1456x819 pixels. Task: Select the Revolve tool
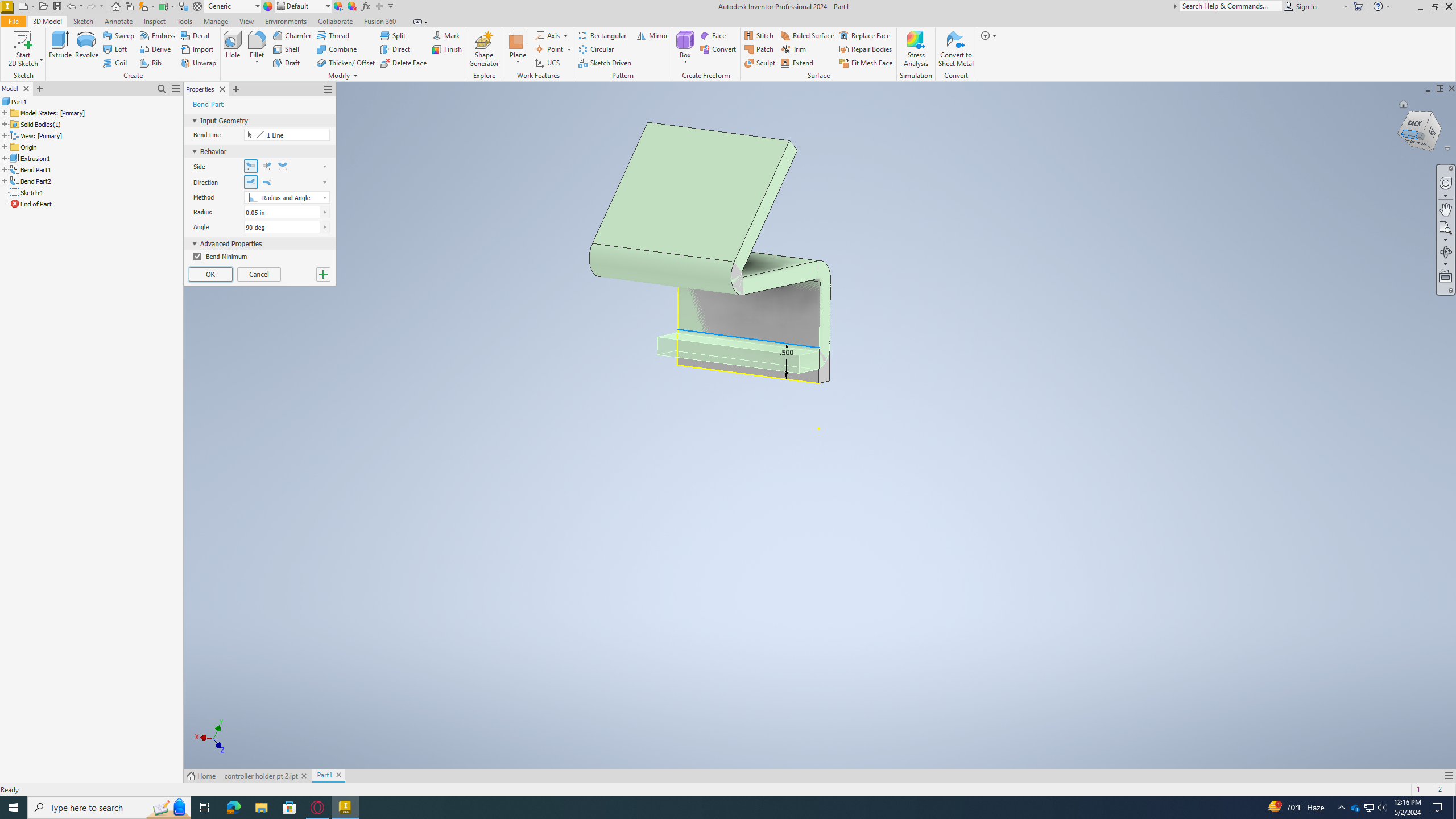click(x=86, y=45)
